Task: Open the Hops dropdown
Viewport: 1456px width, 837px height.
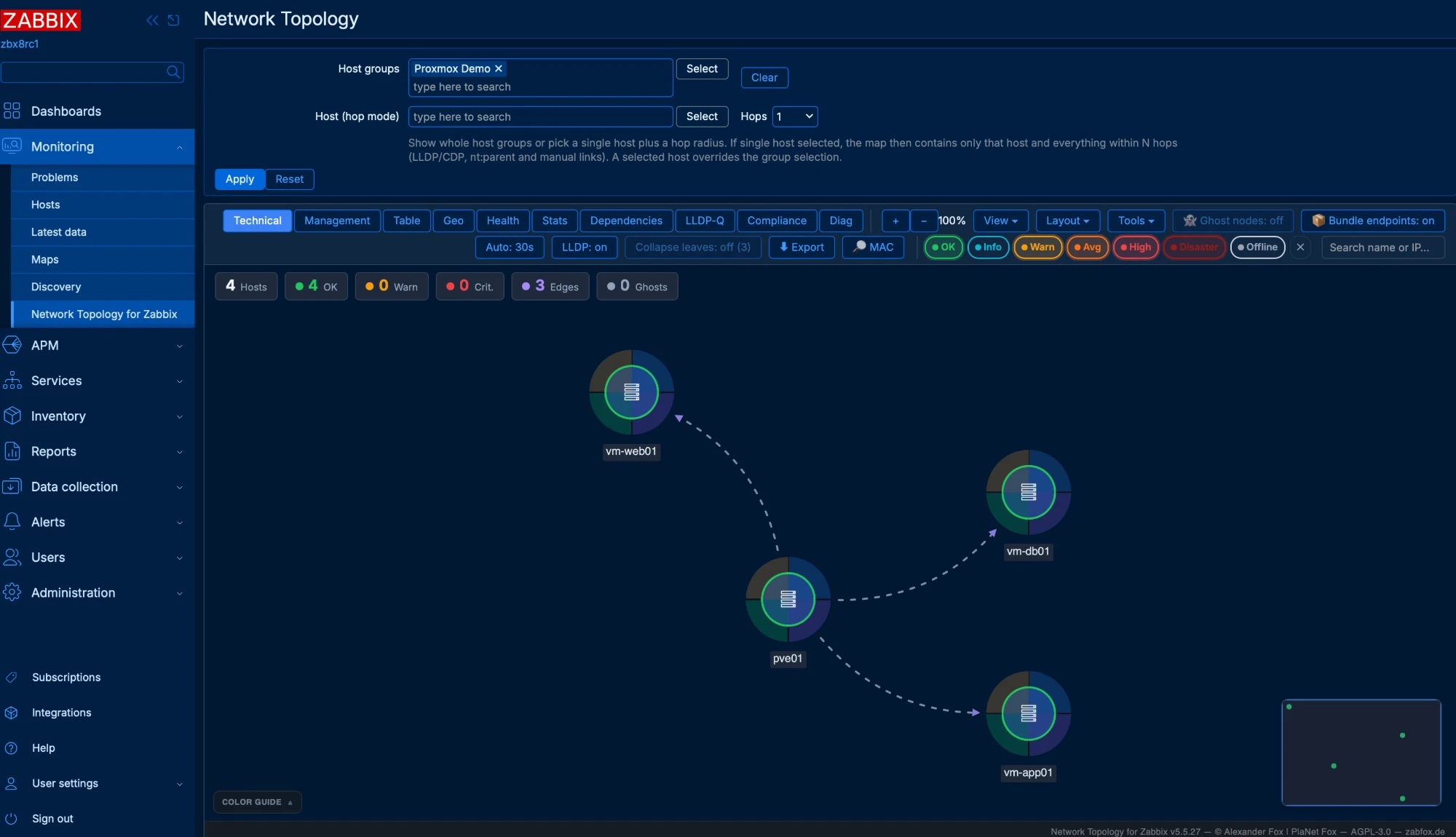Action: click(x=795, y=116)
